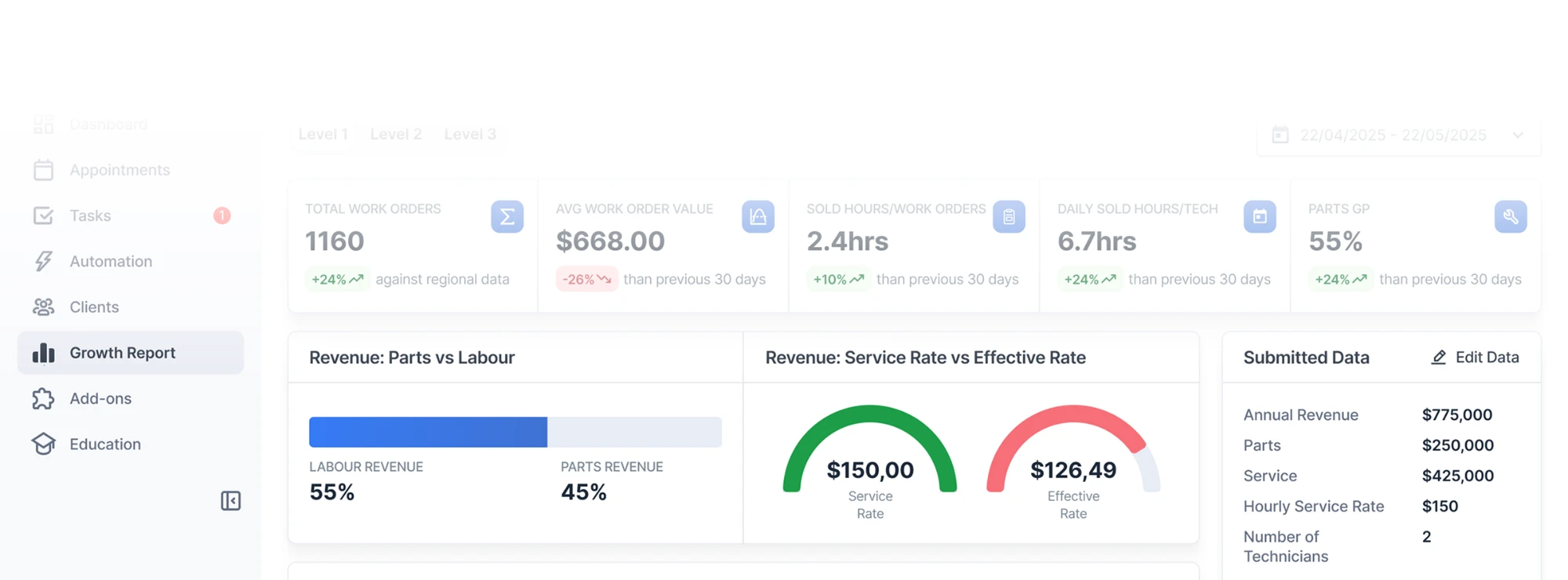Open Education in sidebar
Image resolution: width=1568 pixels, height=580 pixels.
coord(130,444)
